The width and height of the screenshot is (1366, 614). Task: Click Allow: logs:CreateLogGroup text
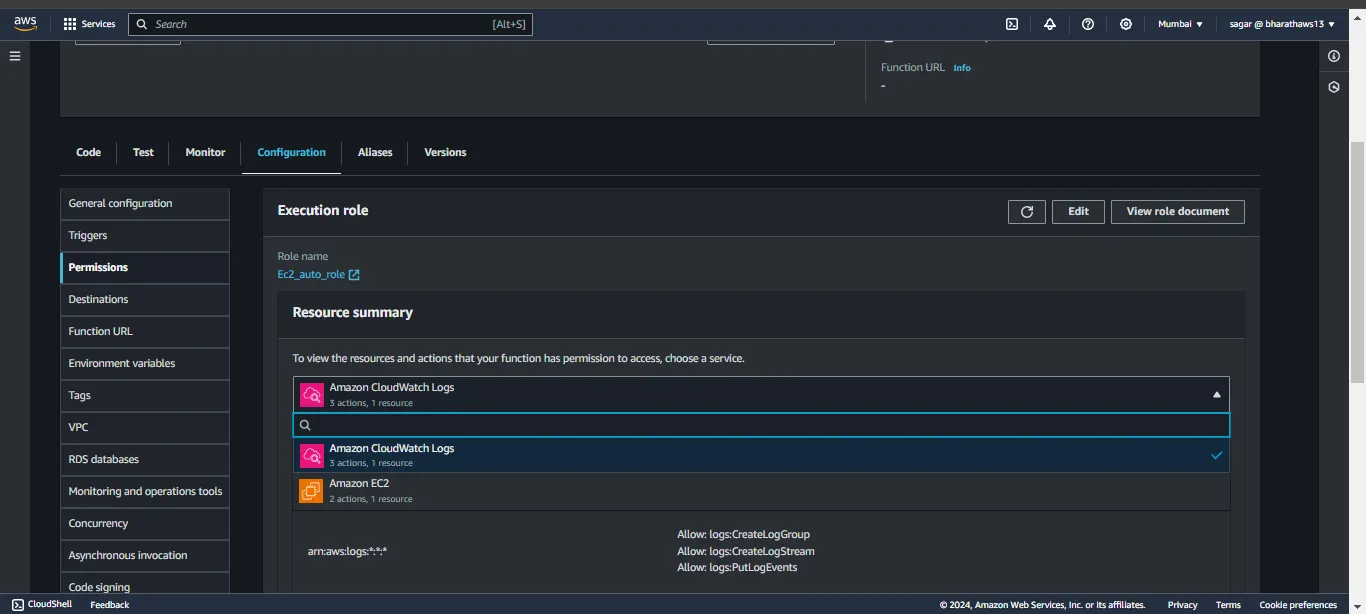coord(743,534)
